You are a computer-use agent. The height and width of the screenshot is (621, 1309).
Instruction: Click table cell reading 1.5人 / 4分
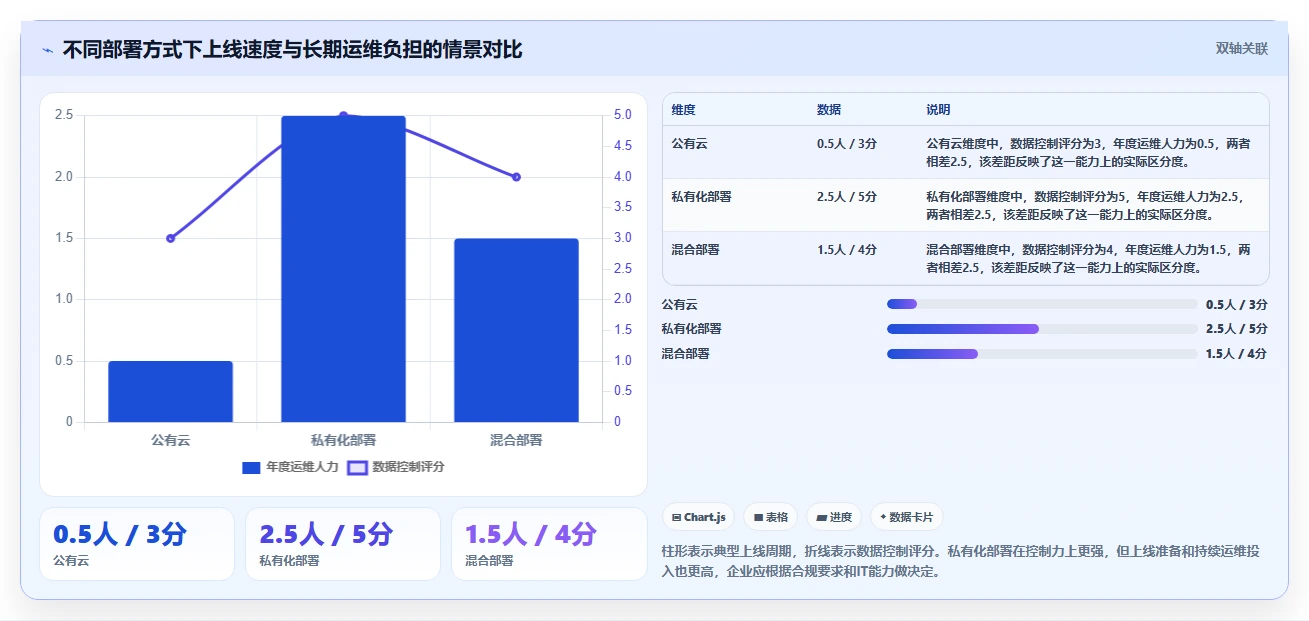[847, 250]
